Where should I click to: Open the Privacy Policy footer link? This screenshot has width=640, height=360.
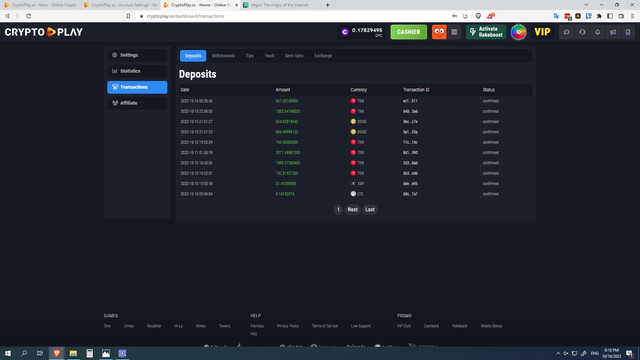[288, 326]
